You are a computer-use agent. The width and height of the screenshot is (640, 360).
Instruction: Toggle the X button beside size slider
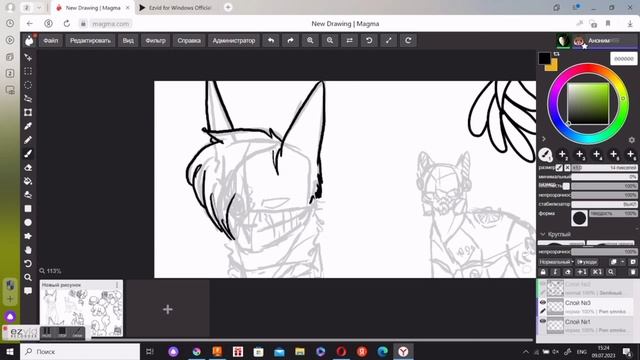[x=567, y=168]
